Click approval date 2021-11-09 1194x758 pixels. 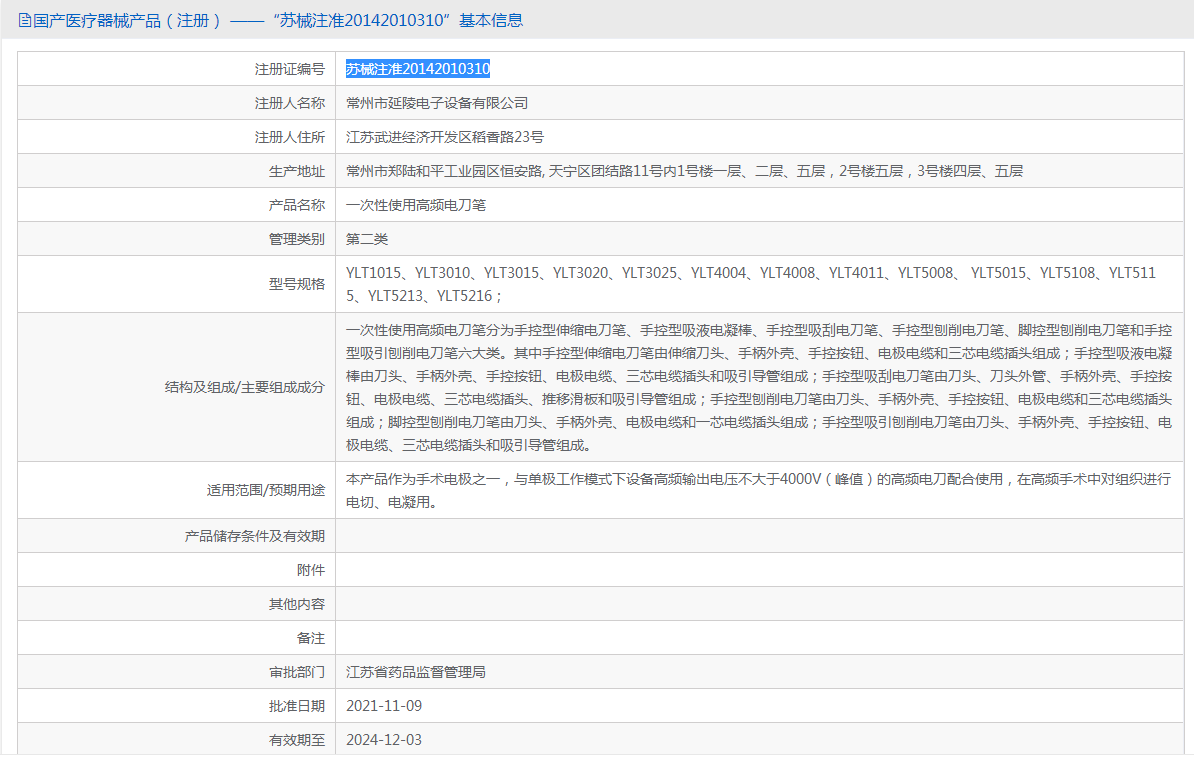click(x=384, y=706)
